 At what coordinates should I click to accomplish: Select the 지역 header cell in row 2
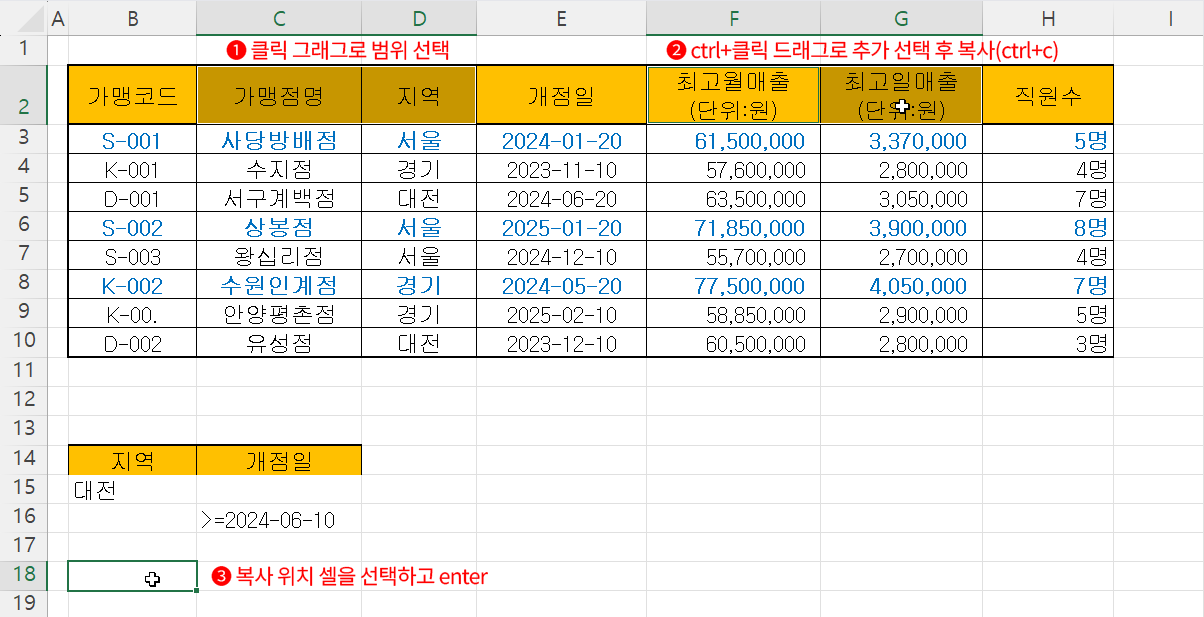(419, 95)
